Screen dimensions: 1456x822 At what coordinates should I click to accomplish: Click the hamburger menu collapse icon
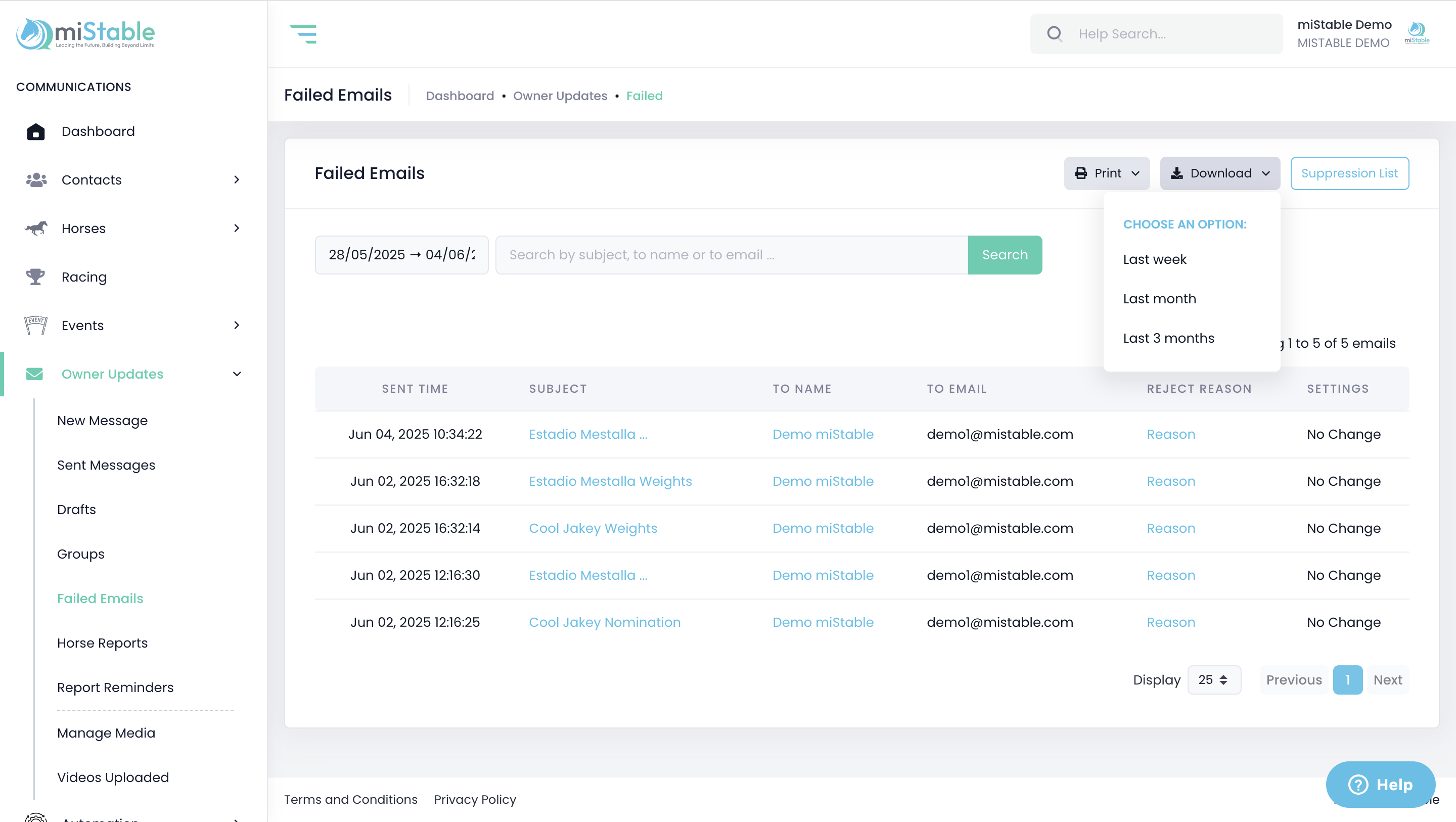tap(303, 34)
